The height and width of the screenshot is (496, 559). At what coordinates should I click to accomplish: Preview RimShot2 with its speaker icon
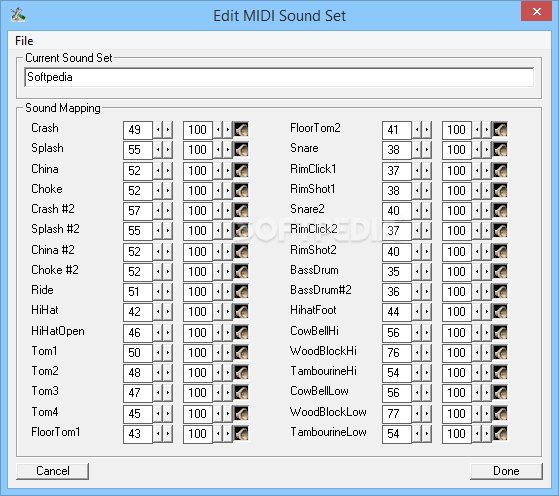(500, 252)
